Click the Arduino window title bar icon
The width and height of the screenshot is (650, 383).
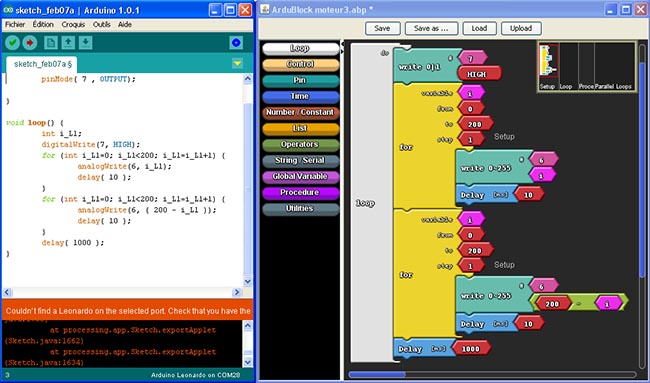[8, 10]
